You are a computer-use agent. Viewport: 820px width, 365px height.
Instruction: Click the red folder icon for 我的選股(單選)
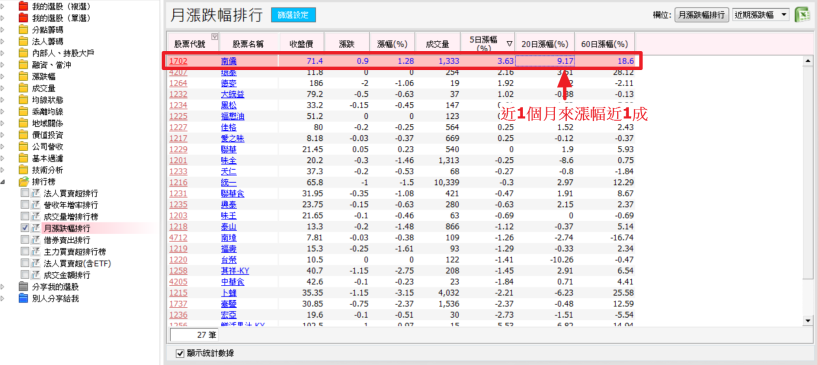tap(23, 18)
